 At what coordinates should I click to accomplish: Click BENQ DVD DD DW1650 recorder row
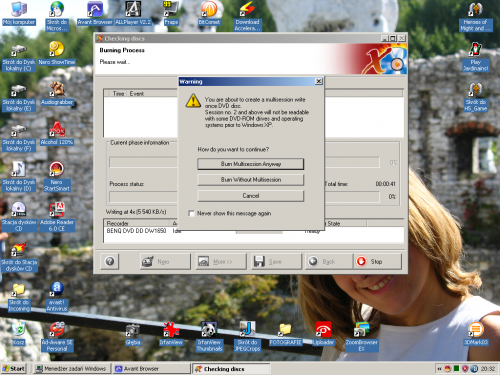point(253,231)
